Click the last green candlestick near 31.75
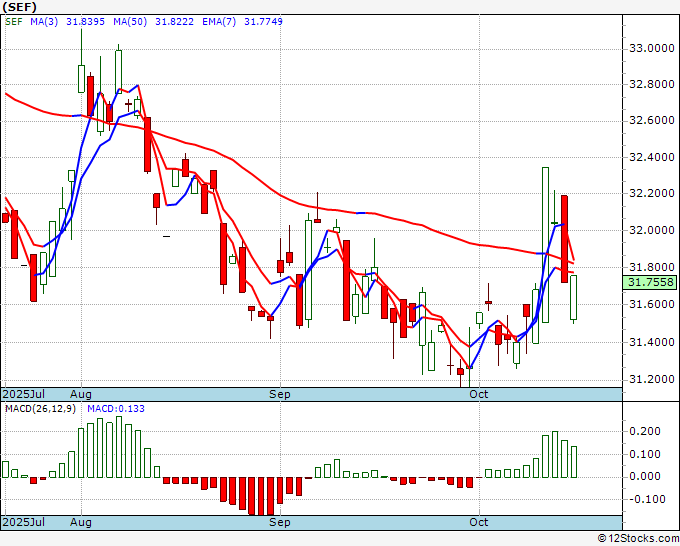 click(x=573, y=298)
